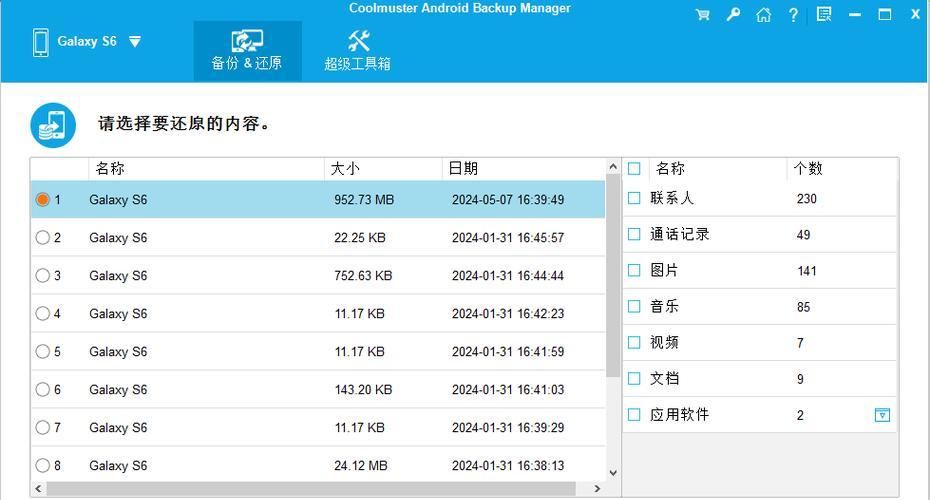Click the 24.12 MB size cell

point(361,466)
